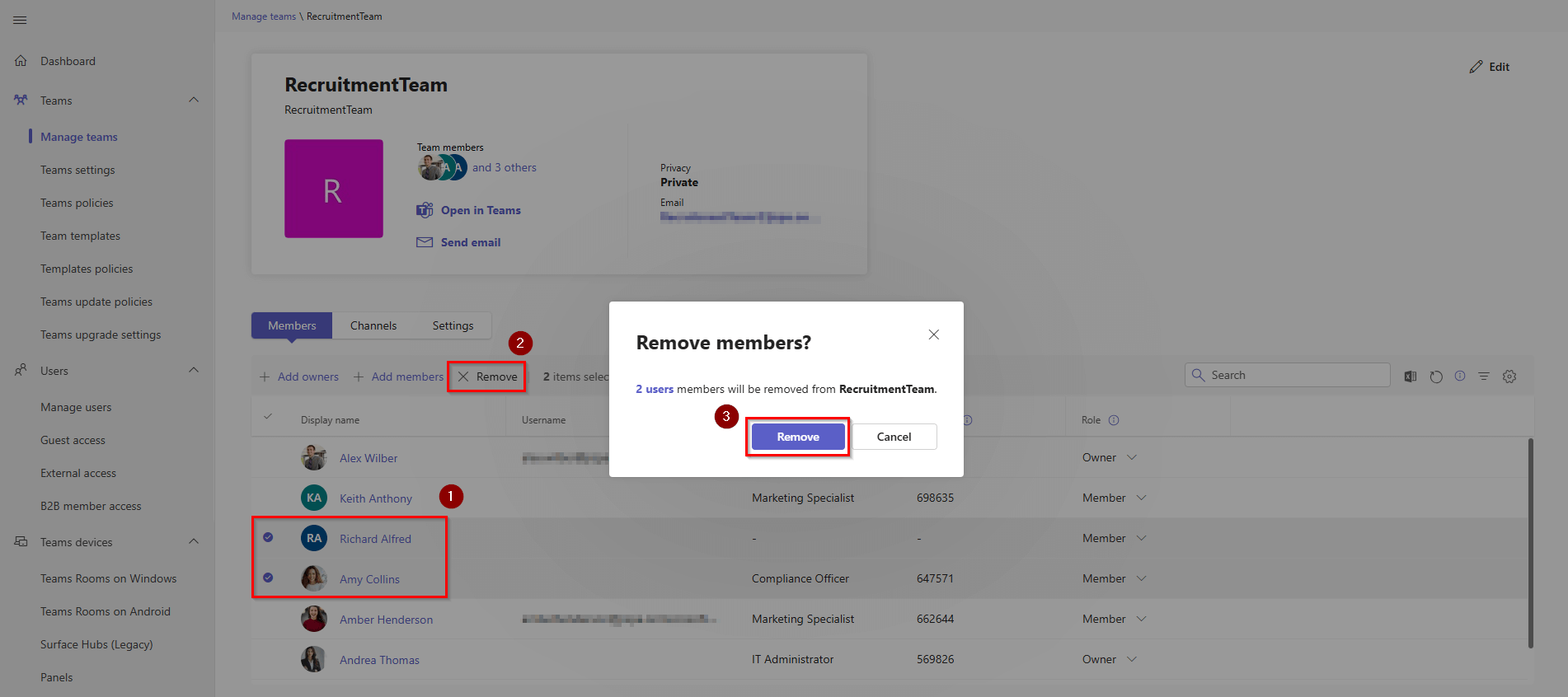The image size is (1568, 697).
Task: Open Team templates in sidebar
Action: pyautogui.click(x=80, y=236)
